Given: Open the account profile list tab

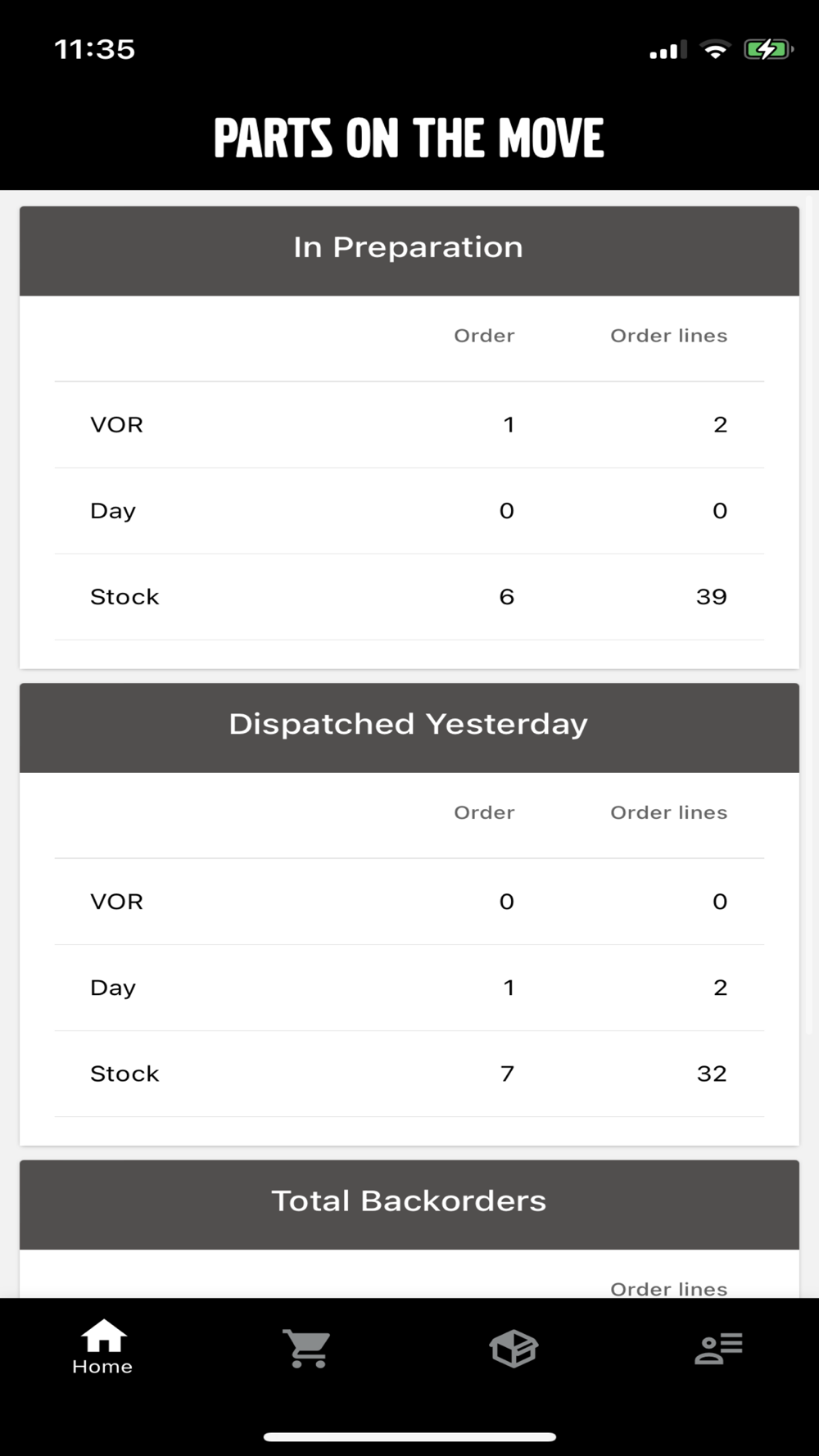Looking at the screenshot, I should pos(718,1348).
